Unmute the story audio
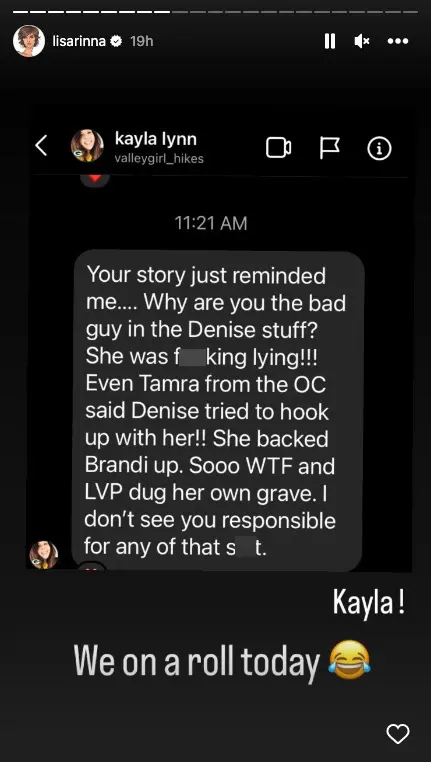Viewport: 431px width, 762px height. pyautogui.click(x=362, y=42)
